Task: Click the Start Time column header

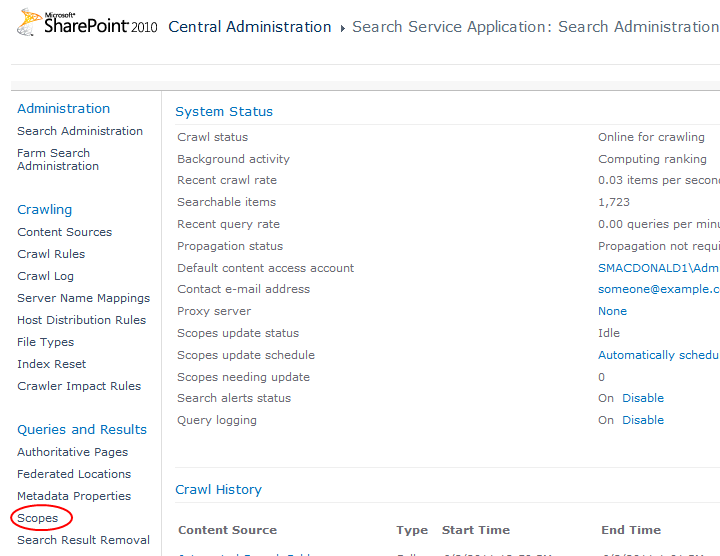Action: [476, 530]
